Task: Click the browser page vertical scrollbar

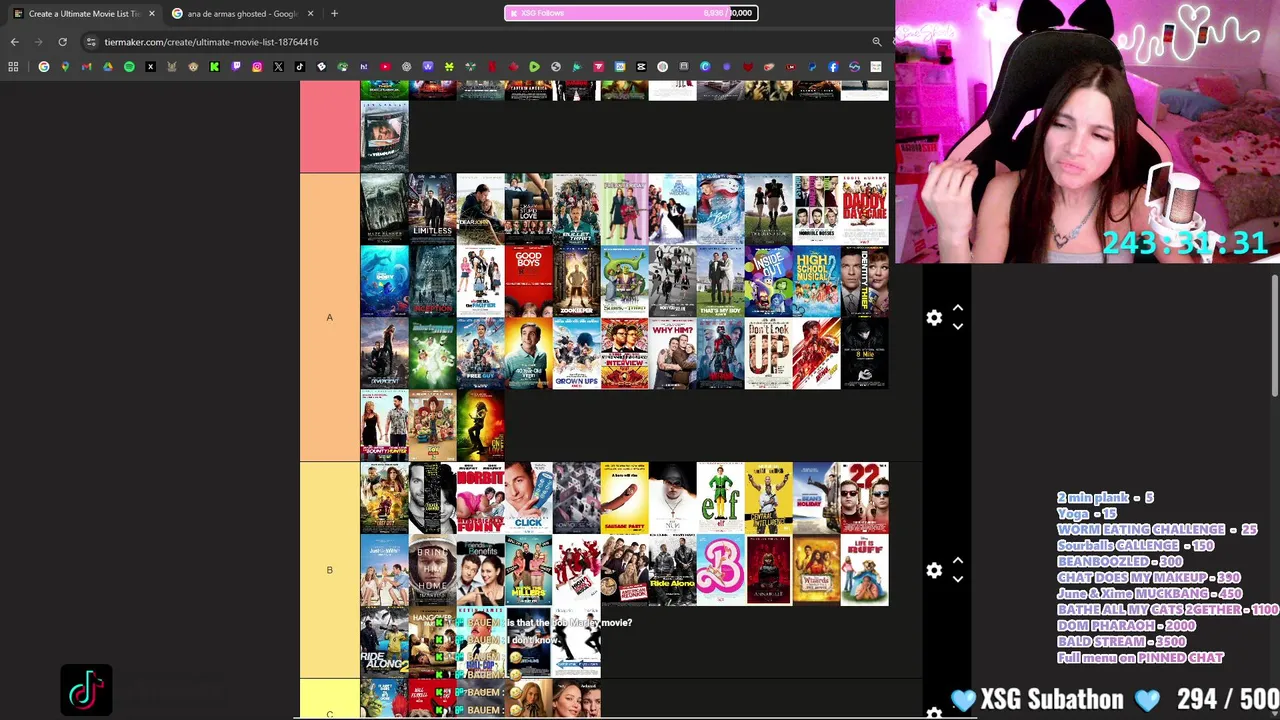Action: 1274,335
